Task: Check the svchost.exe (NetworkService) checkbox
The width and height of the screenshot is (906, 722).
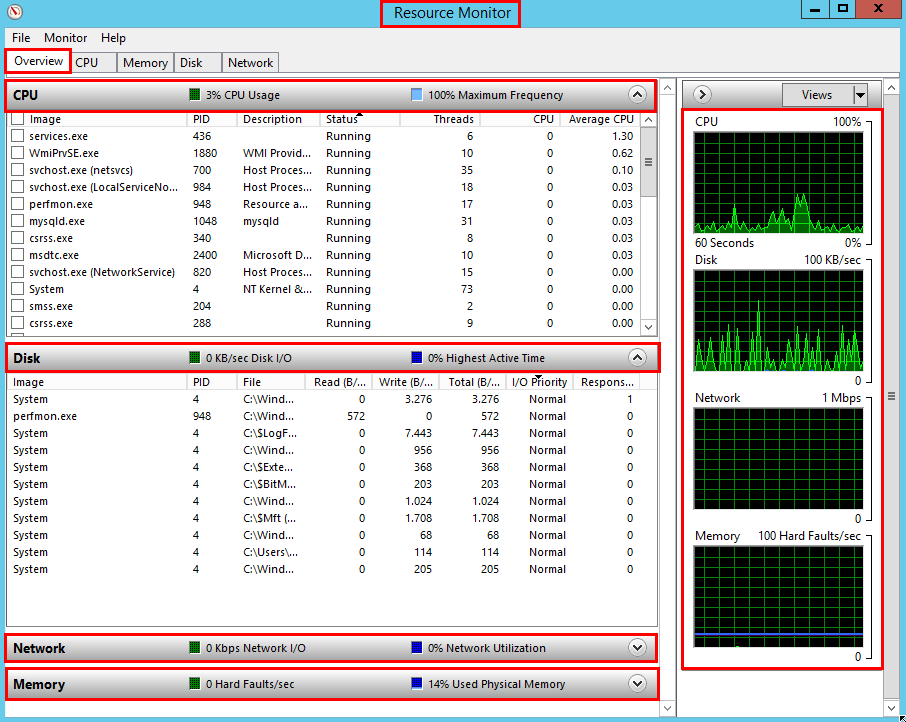Action: (17, 272)
